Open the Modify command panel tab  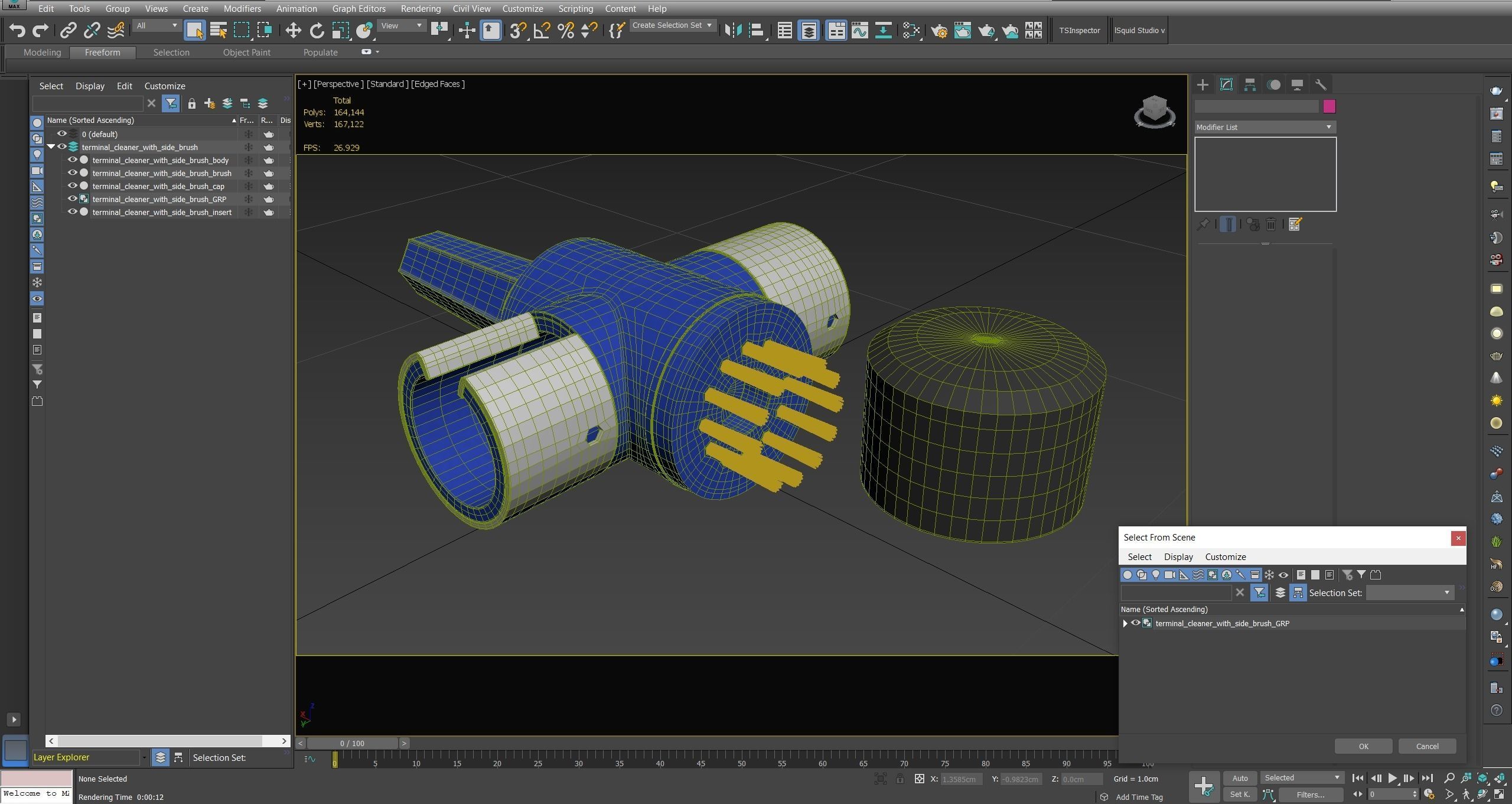1226,84
